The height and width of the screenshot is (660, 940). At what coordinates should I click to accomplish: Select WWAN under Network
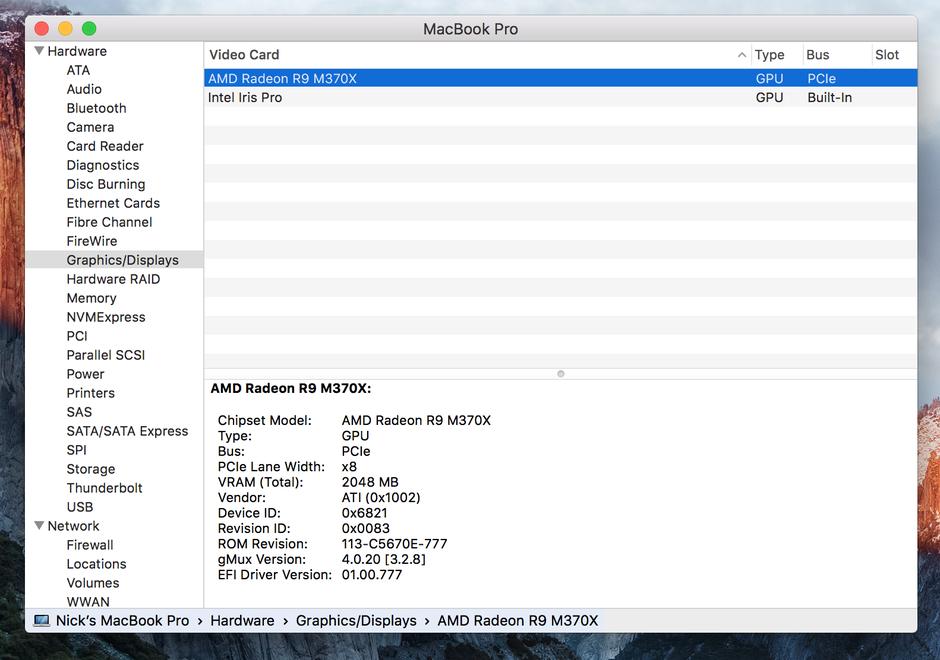88,601
